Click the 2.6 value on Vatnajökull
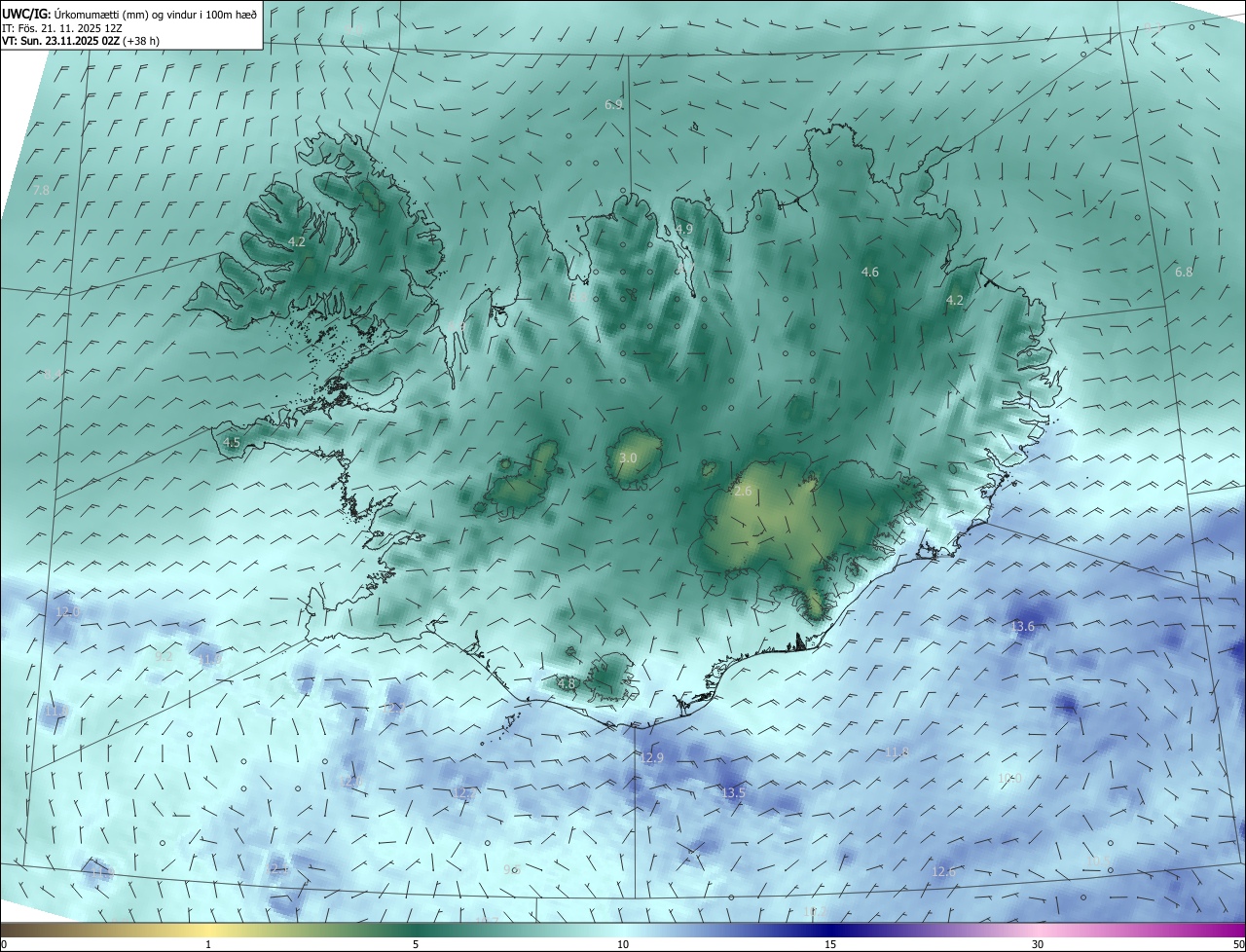The image size is (1246, 952). [x=743, y=492]
